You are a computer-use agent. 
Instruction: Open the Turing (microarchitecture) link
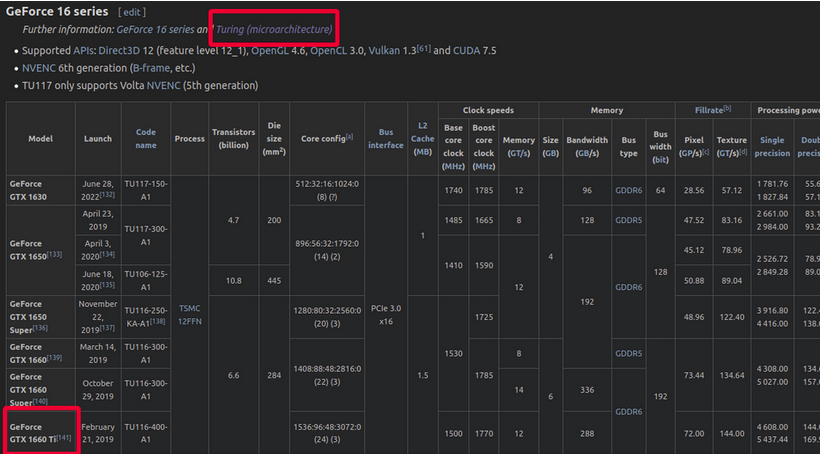pyautogui.click(x=274, y=29)
